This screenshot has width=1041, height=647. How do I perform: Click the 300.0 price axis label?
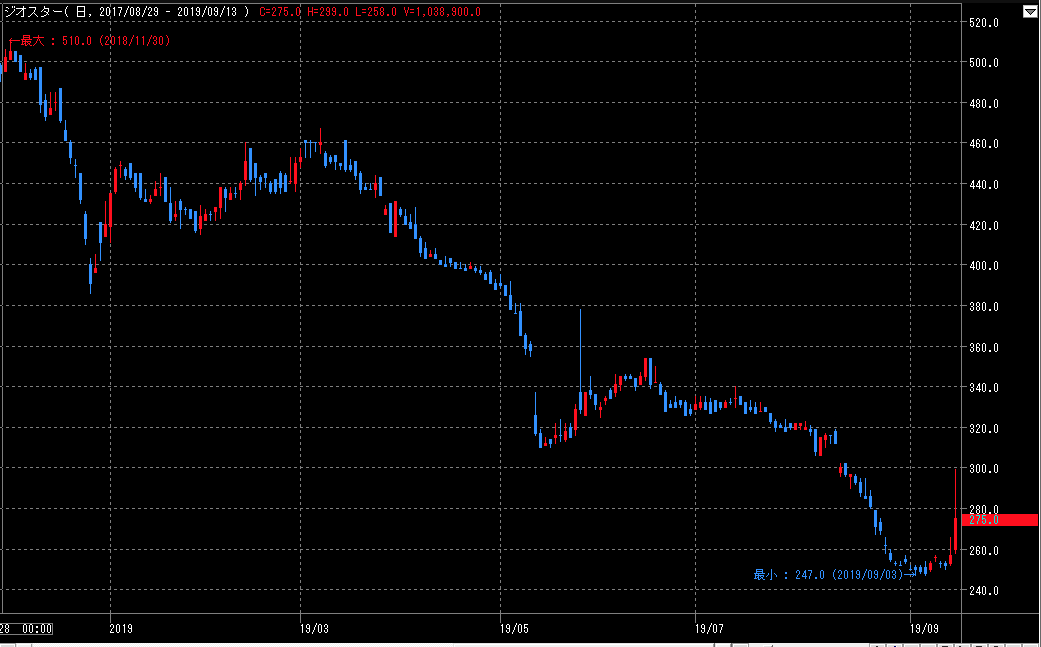click(x=984, y=469)
